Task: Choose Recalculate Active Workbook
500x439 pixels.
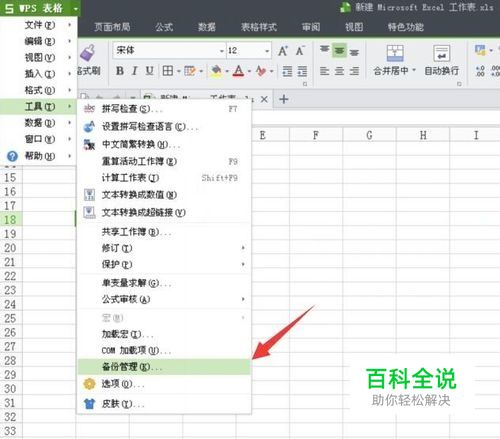Action: point(164,161)
